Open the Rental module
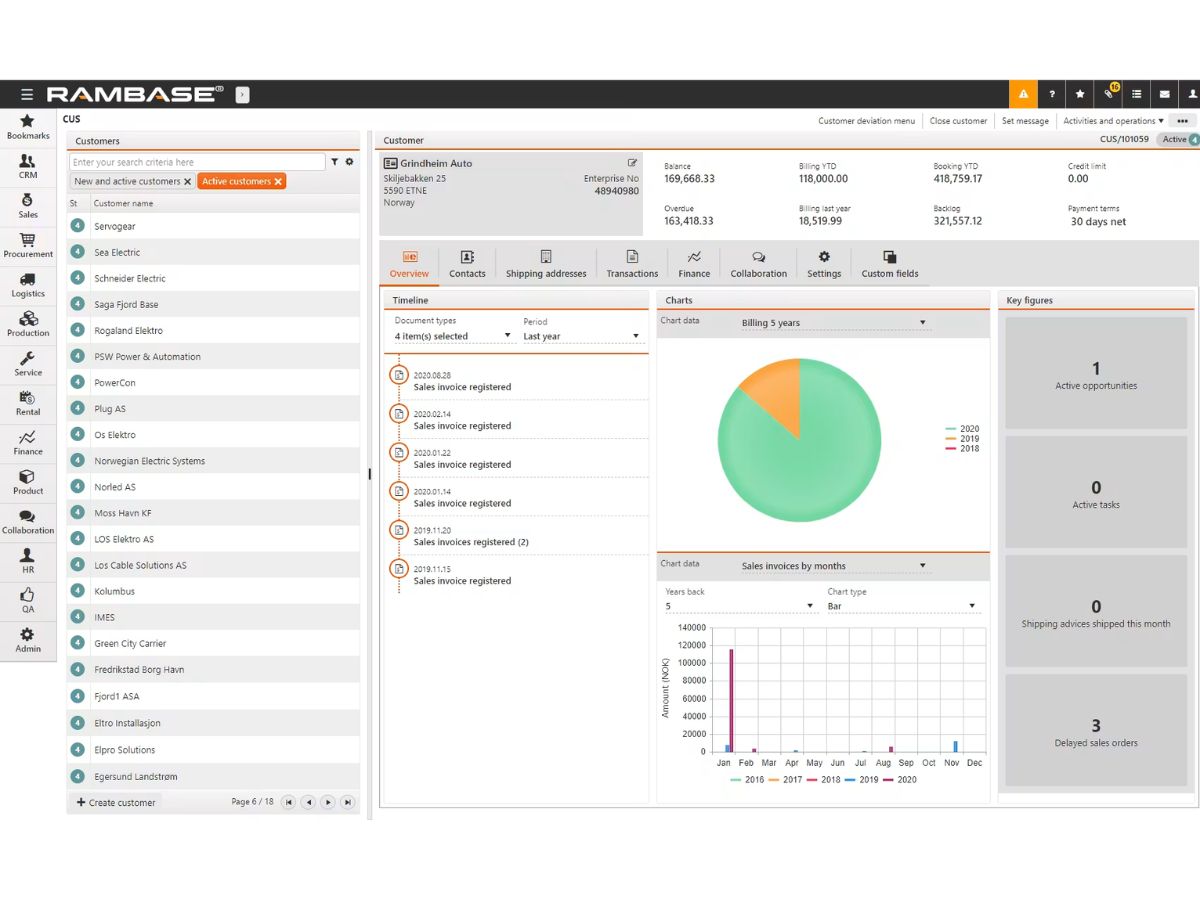The image size is (1200, 900). coord(28,403)
